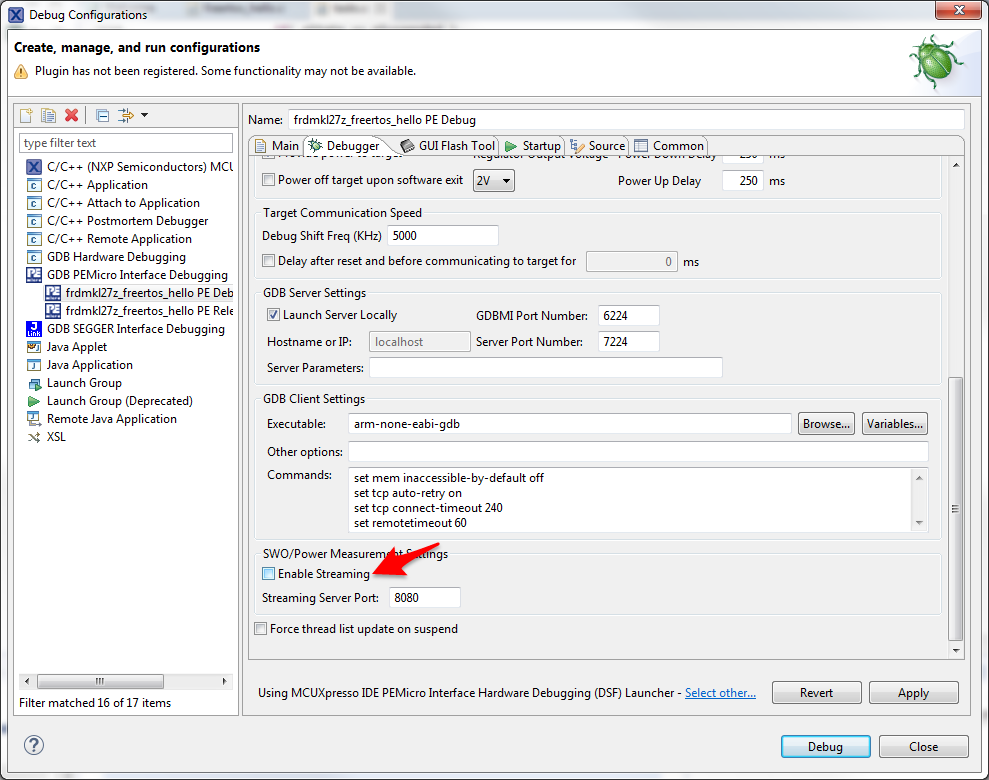Viewport: 989px width, 780px height.
Task: Click the C/C++ Application tree icon
Action: click(x=34, y=185)
